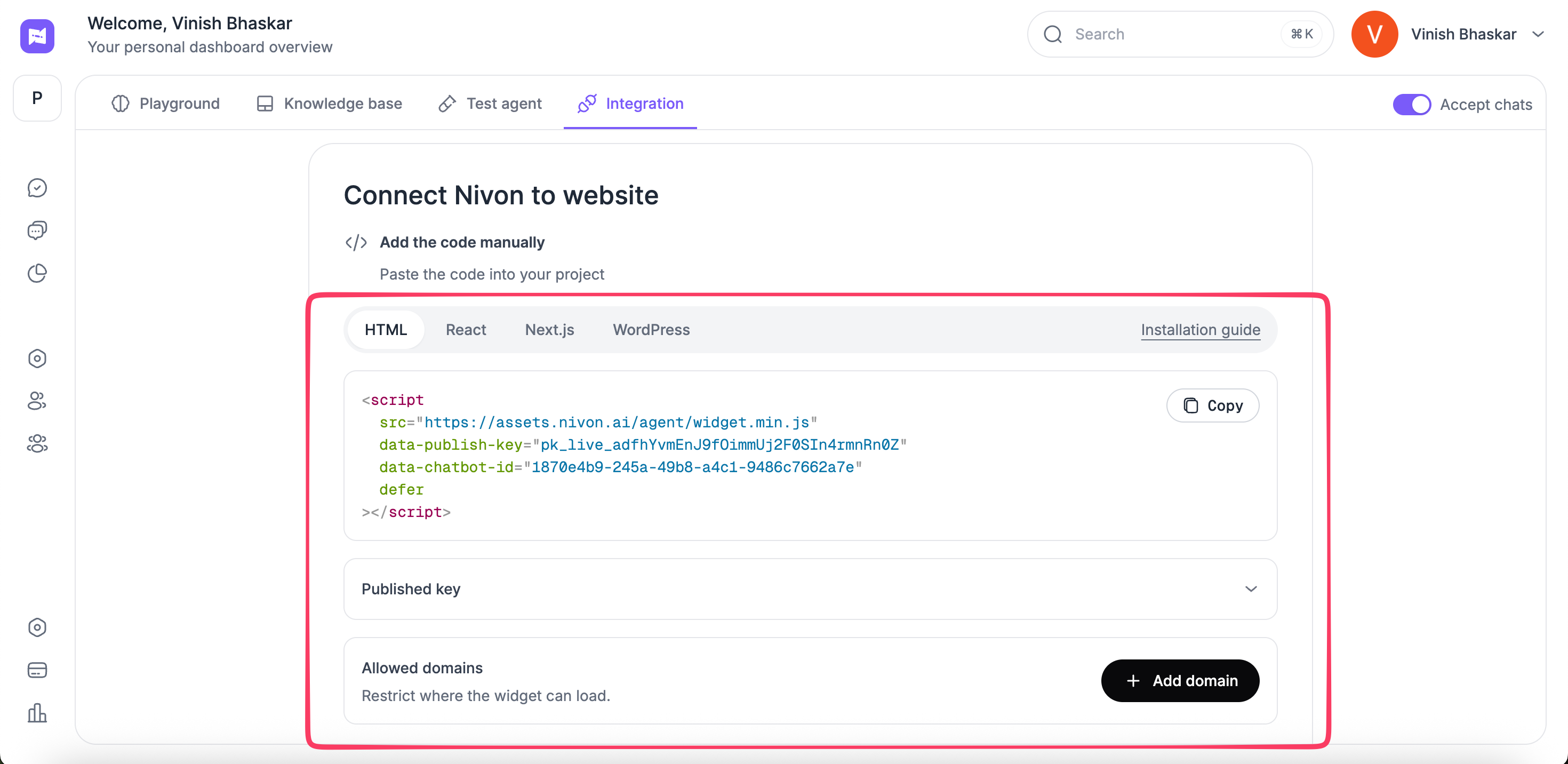
Task: Open the billing card sidebar icon
Action: 37,670
